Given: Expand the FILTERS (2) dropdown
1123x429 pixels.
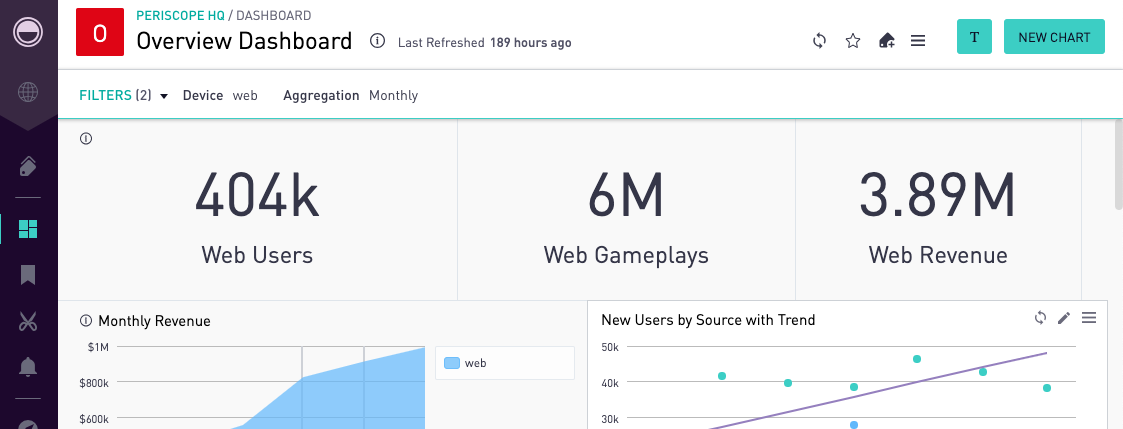Looking at the screenshot, I should click(x=123, y=95).
